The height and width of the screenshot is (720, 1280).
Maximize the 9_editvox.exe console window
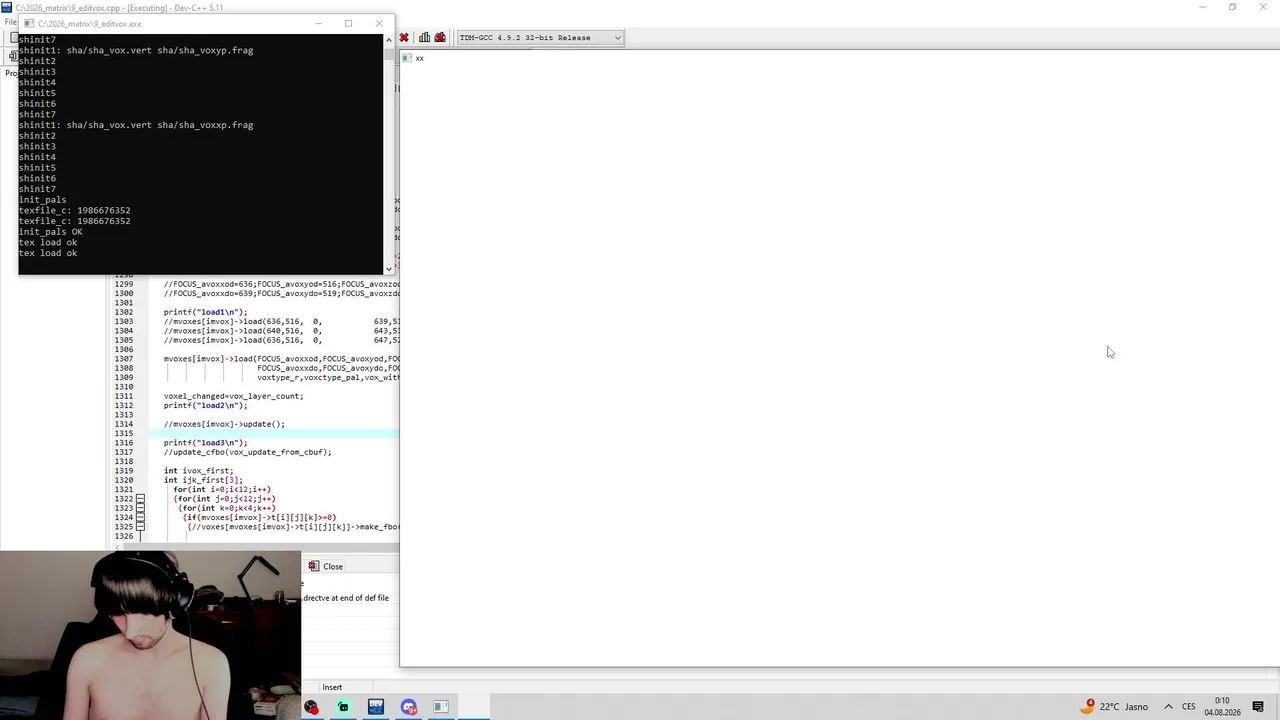[348, 23]
